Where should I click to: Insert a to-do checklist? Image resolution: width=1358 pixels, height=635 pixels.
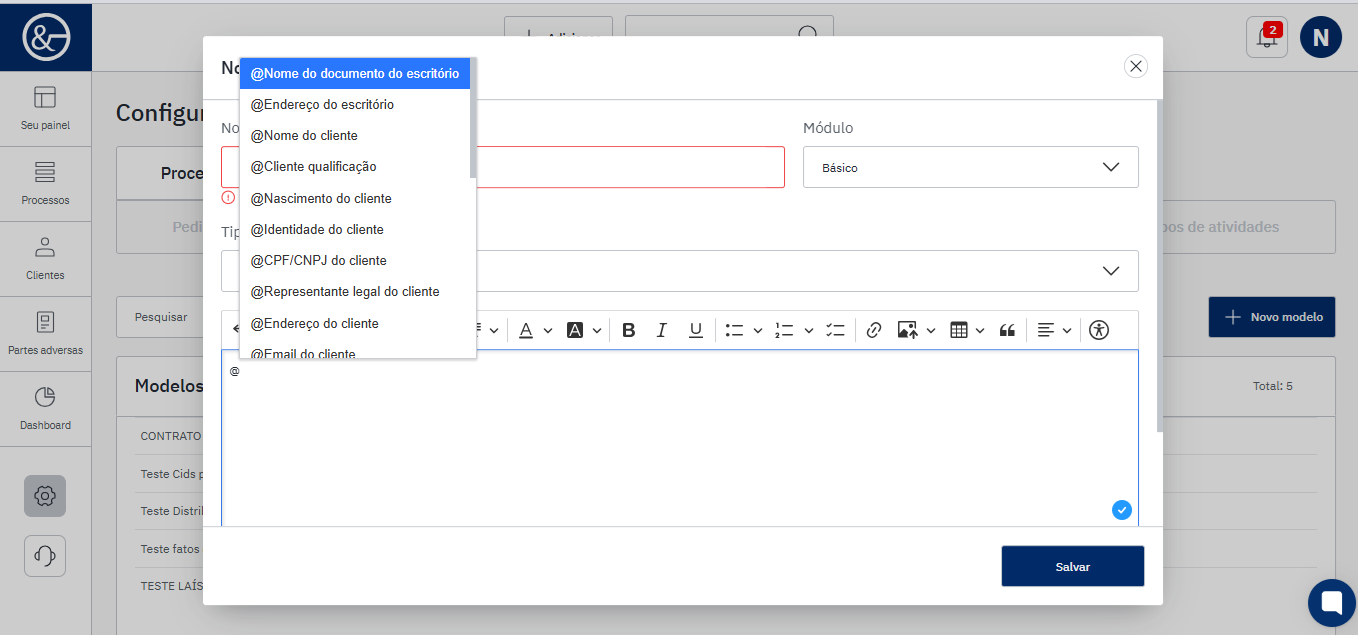point(835,330)
